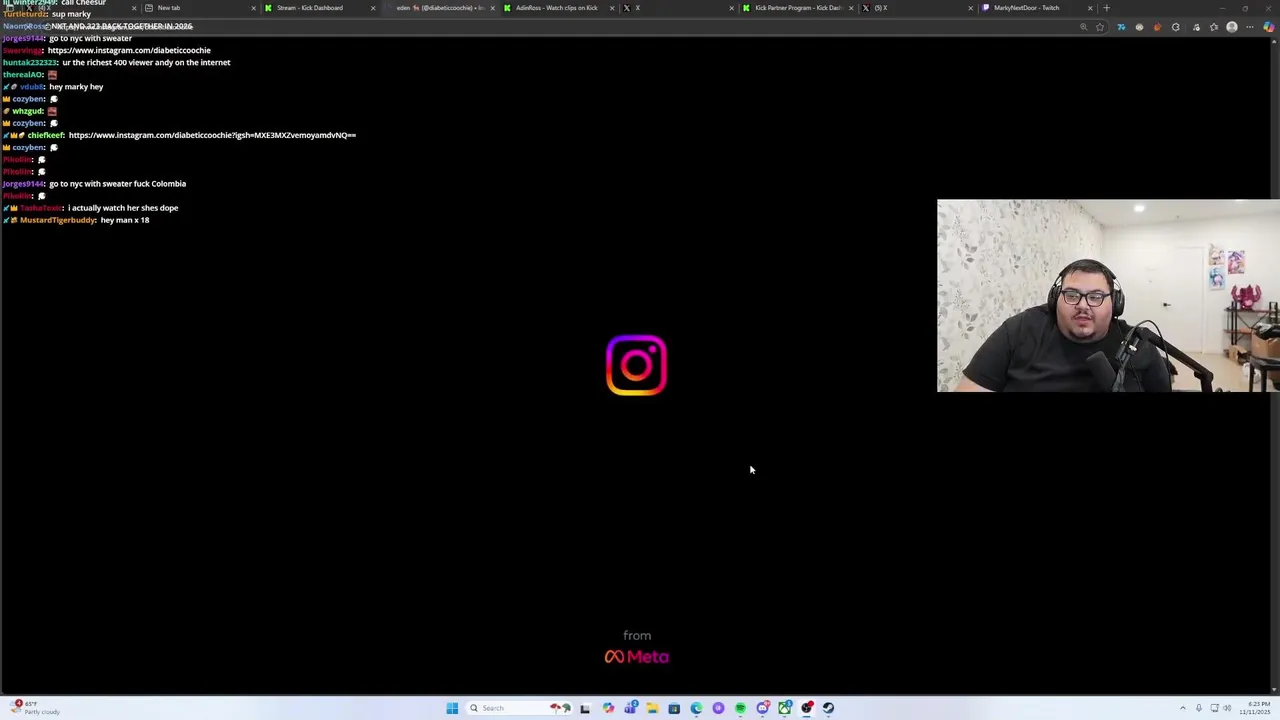Click chat message 'hey marky hey'
The height and width of the screenshot is (720, 1280).
pos(76,87)
